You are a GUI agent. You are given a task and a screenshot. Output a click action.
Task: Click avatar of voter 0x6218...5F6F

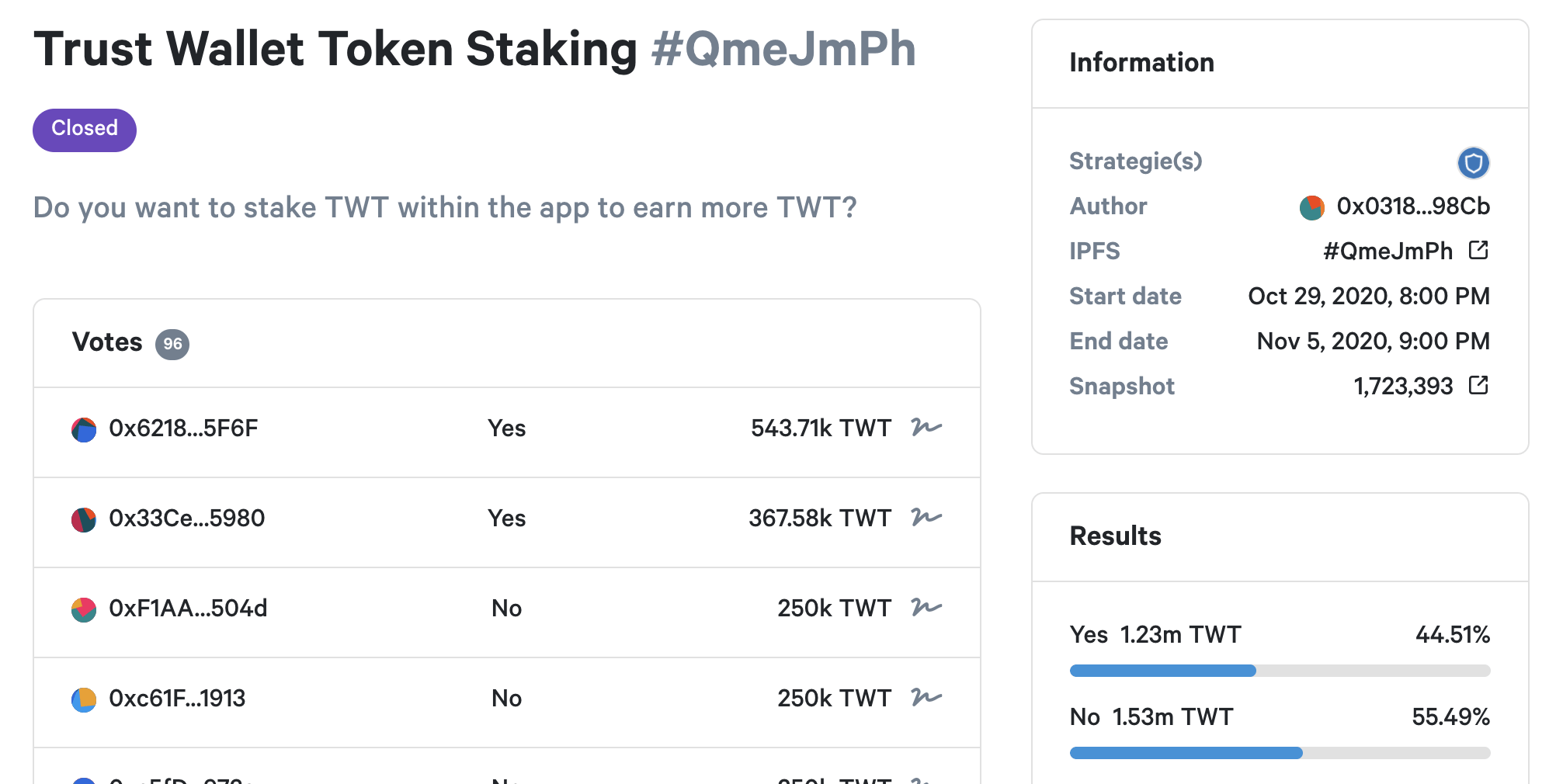[x=84, y=429]
